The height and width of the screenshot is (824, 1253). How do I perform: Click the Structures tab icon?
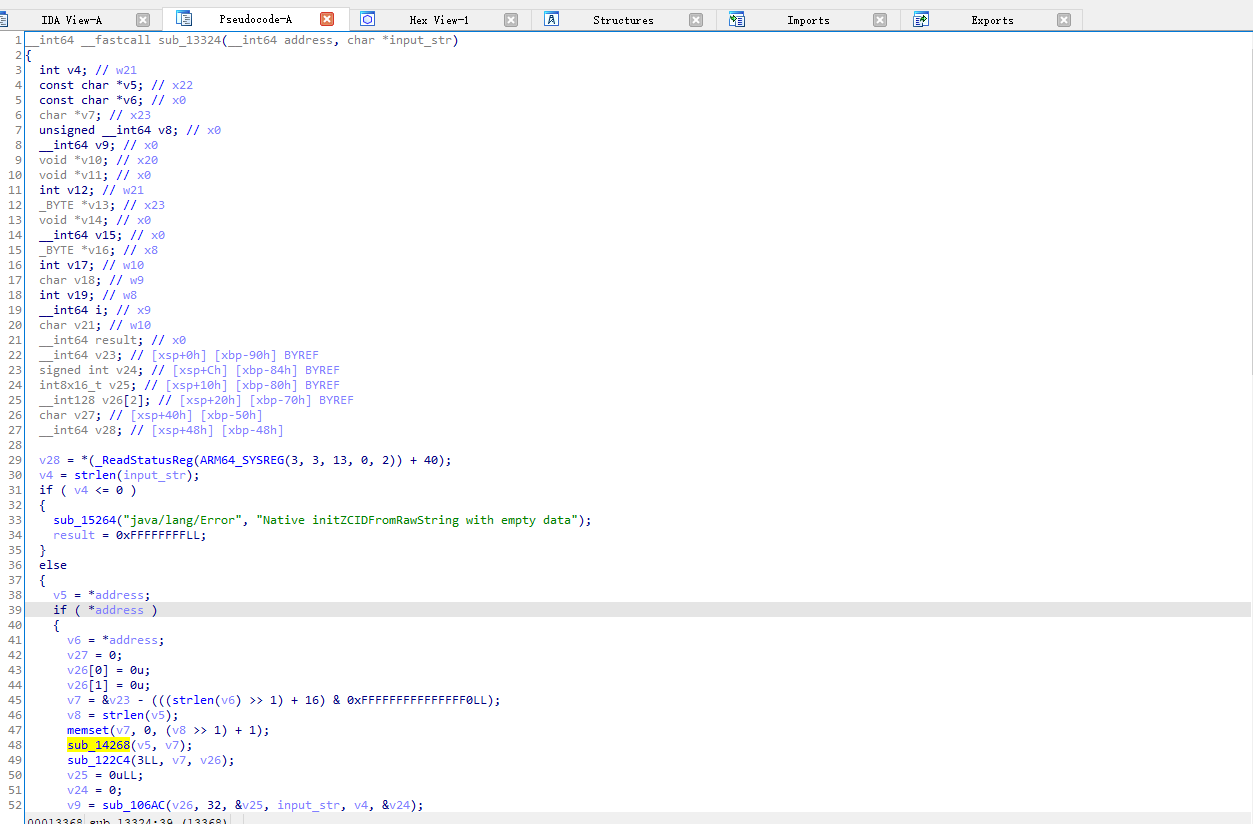click(x=551, y=19)
